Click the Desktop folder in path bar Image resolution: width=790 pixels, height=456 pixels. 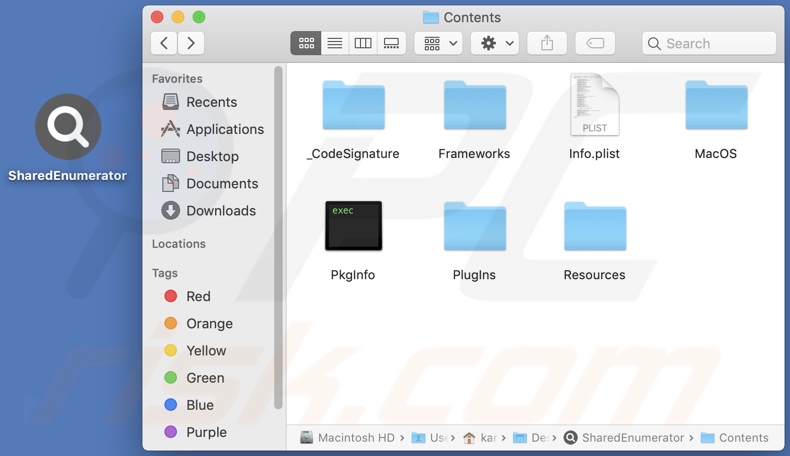[x=531, y=438]
